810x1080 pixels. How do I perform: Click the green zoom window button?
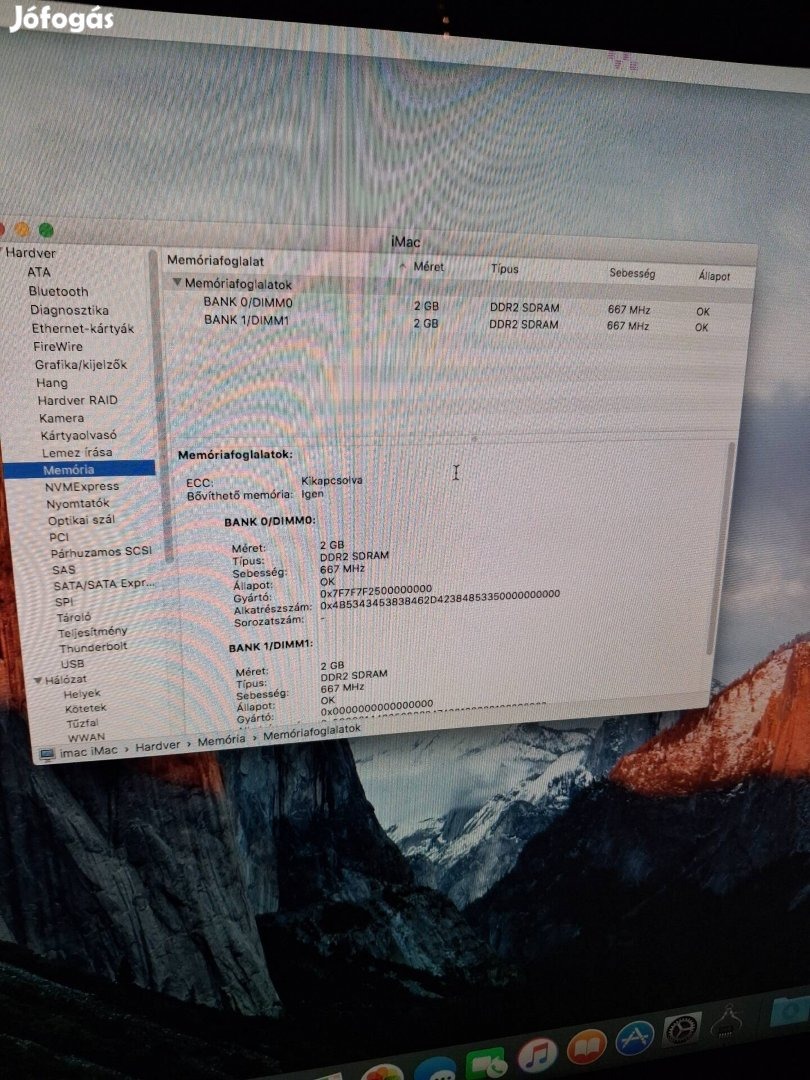[46, 230]
